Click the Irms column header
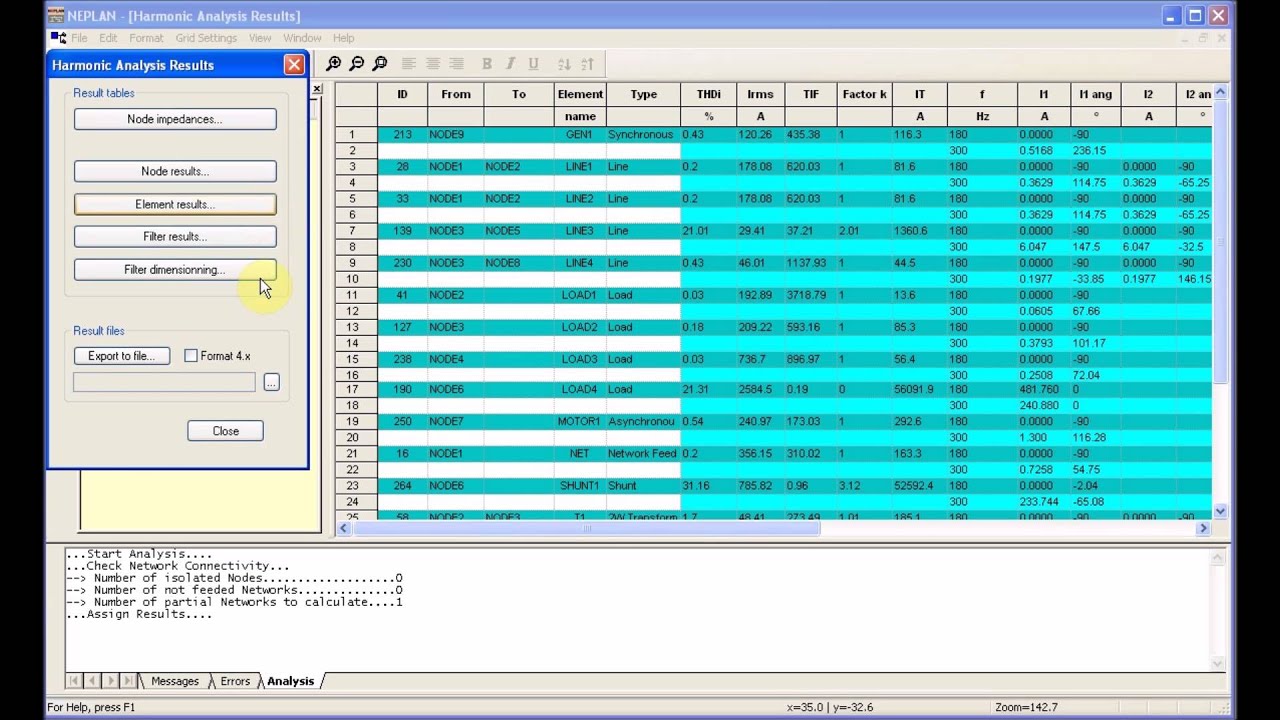The height and width of the screenshot is (720, 1280). (760, 94)
